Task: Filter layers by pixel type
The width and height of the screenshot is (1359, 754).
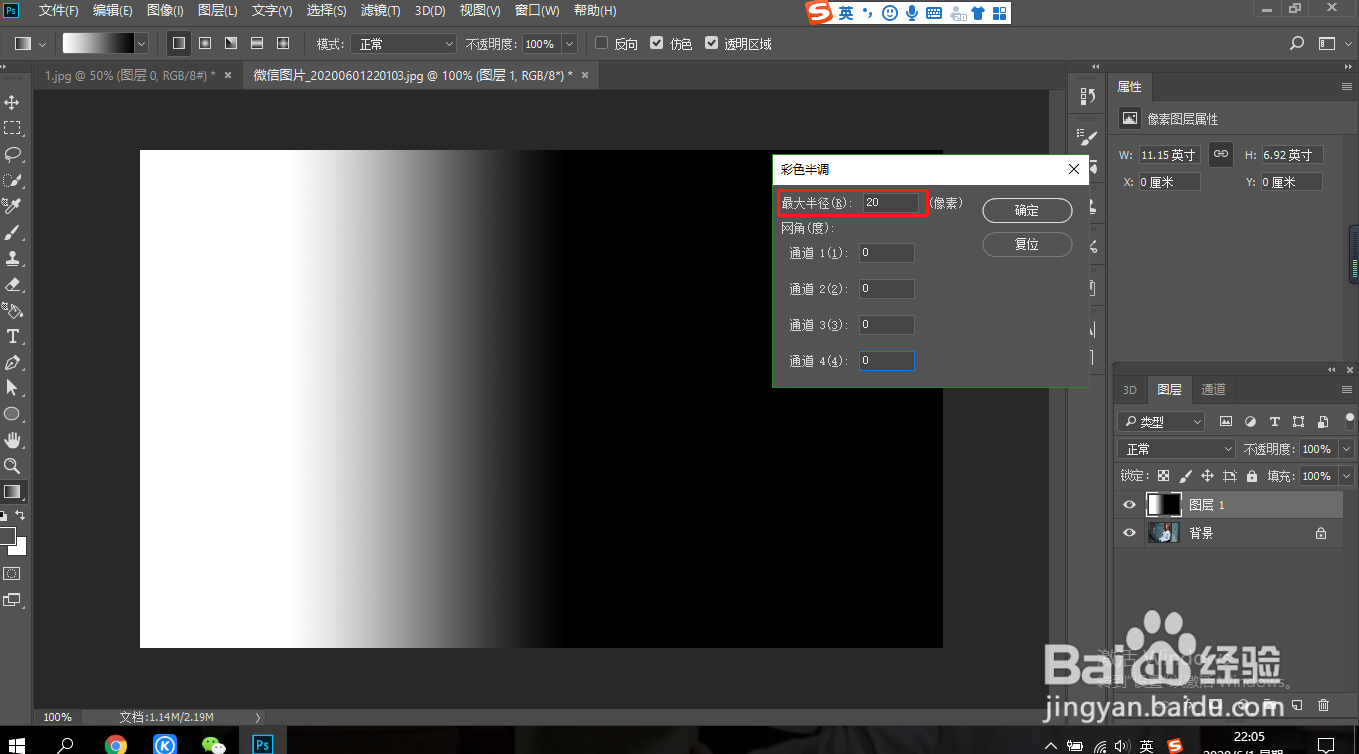Action: point(1226,422)
